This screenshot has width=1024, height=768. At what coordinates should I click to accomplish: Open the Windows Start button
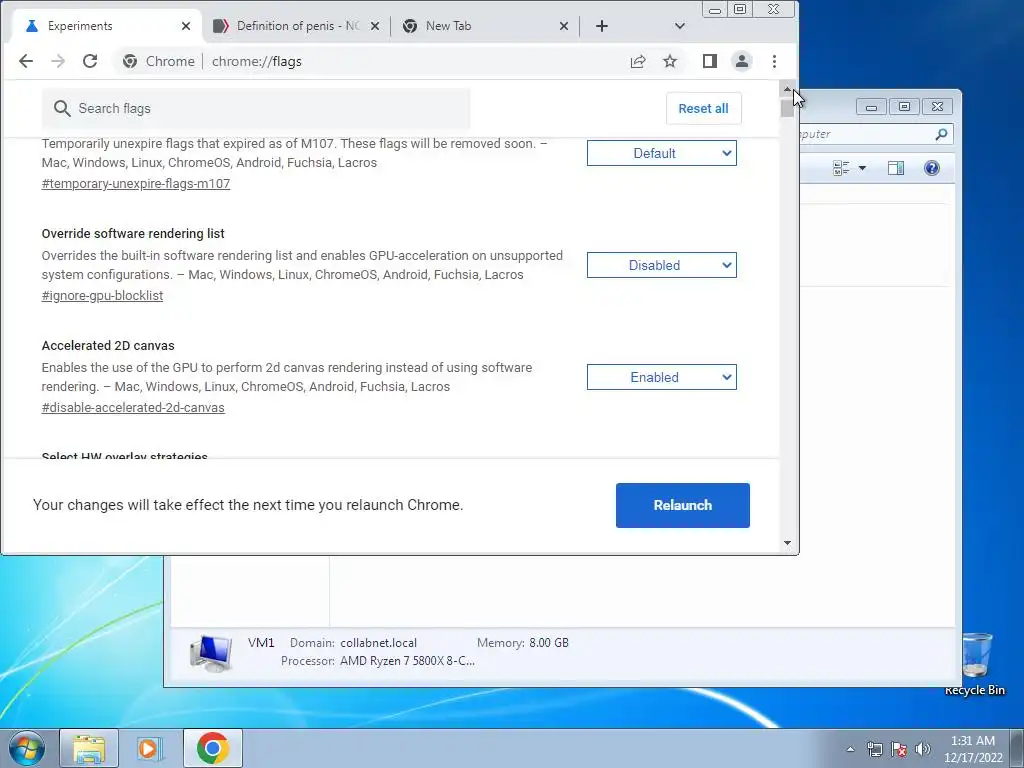point(27,748)
